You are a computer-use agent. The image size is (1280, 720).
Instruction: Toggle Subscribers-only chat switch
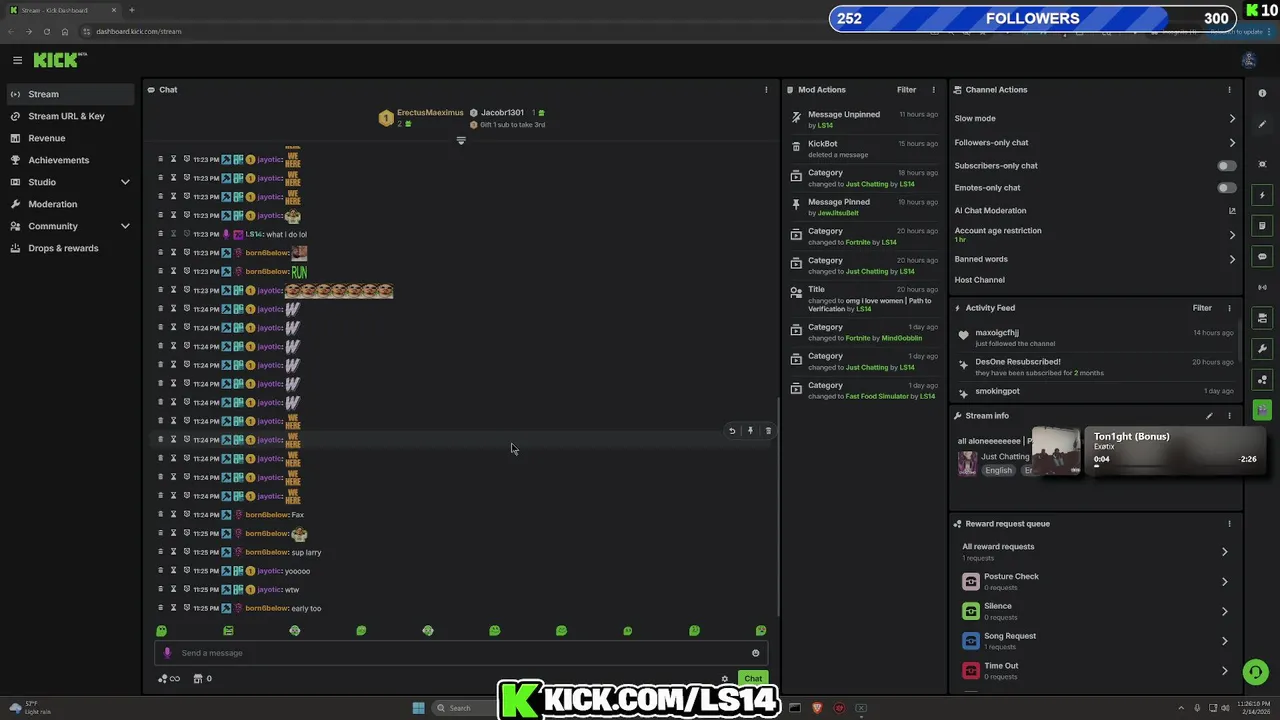tap(1226, 166)
